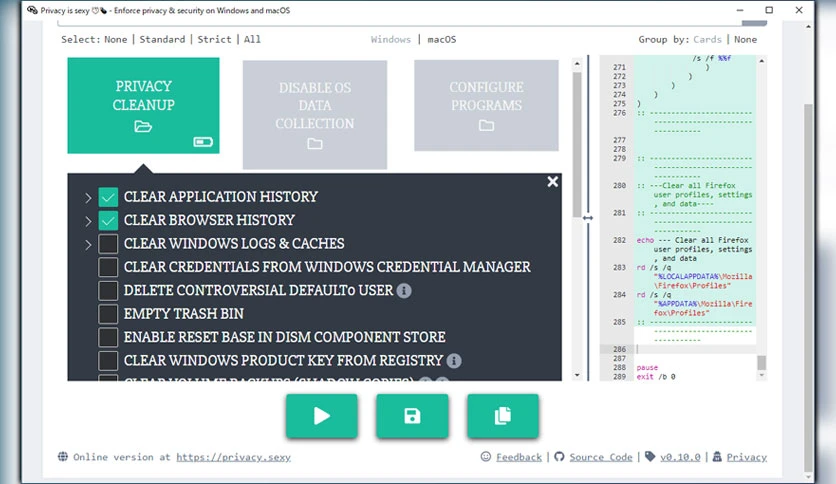Click the main window vertical scrollbar

click(x=809, y=288)
